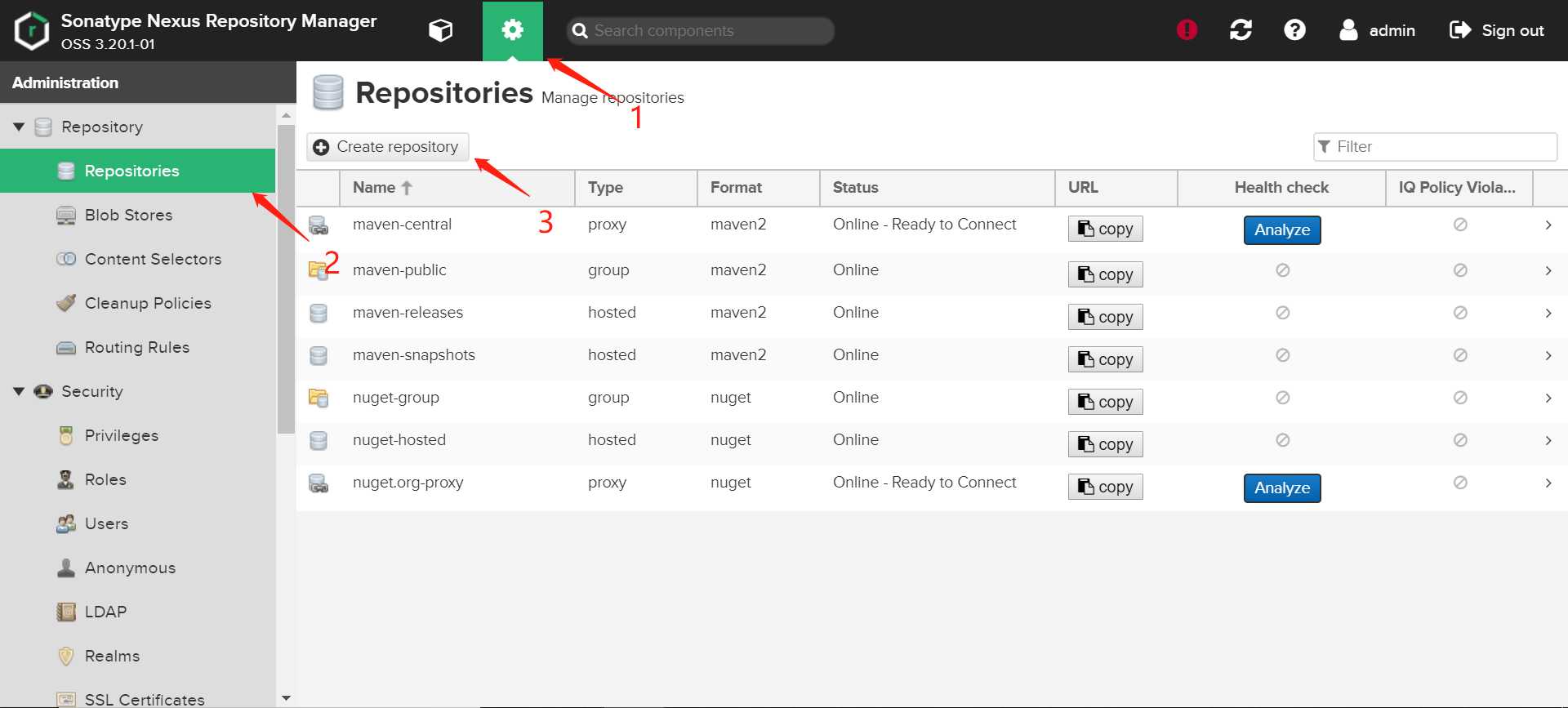1568x708 pixels.
Task: Copy URL for maven-central
Action: [1105, 229]
